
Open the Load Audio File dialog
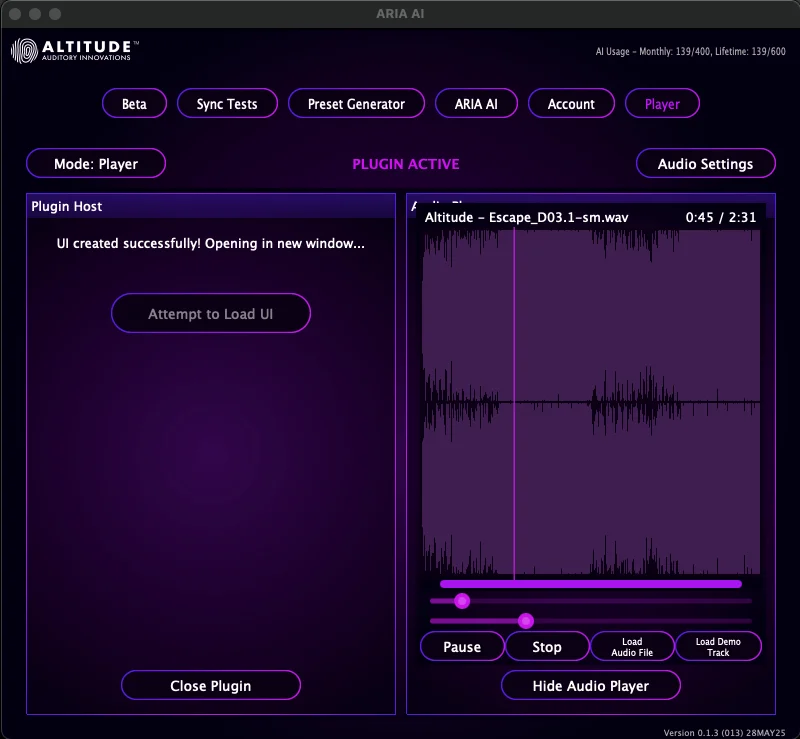pyautogui.click(x=631, y=646)
